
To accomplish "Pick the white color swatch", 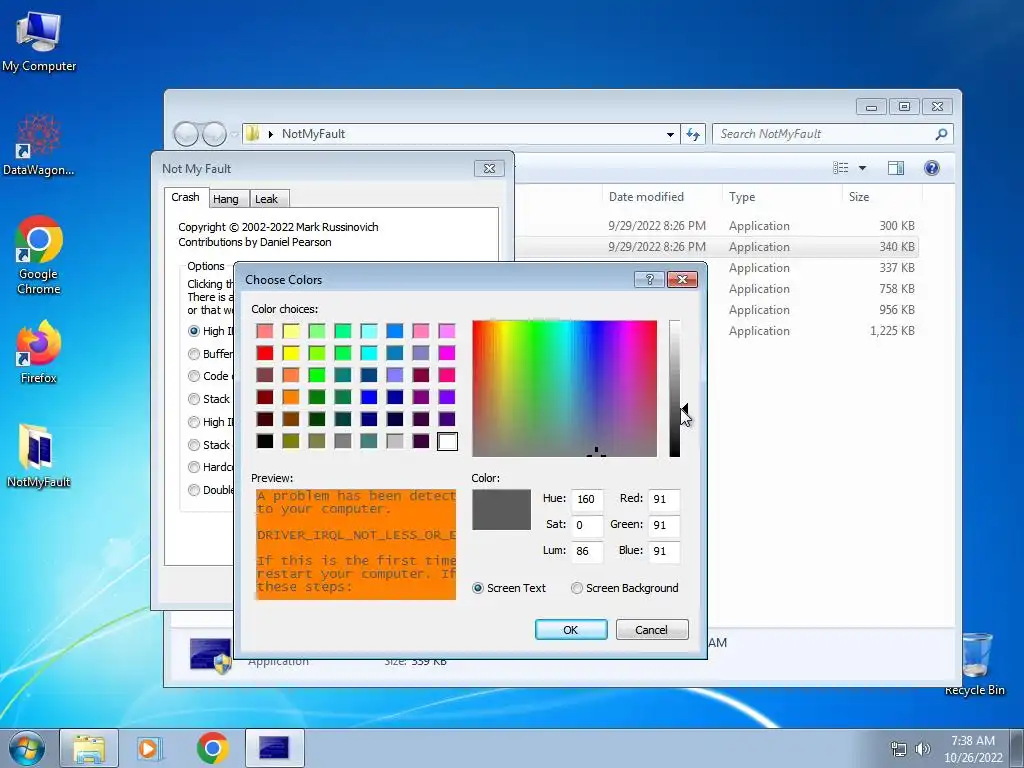I will pyautogui.click(x=447, y=441).
